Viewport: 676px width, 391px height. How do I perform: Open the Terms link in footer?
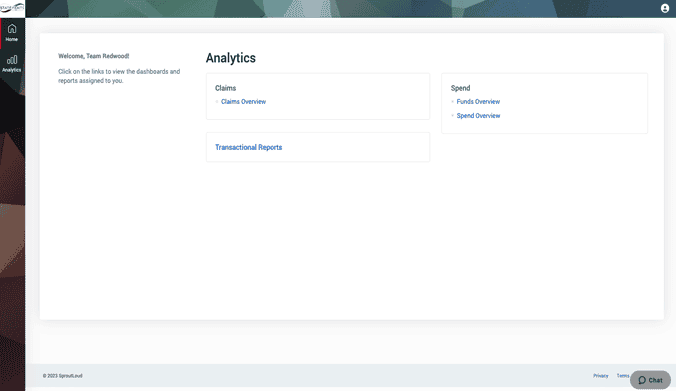pyautogui.click(x=623, y=376)
